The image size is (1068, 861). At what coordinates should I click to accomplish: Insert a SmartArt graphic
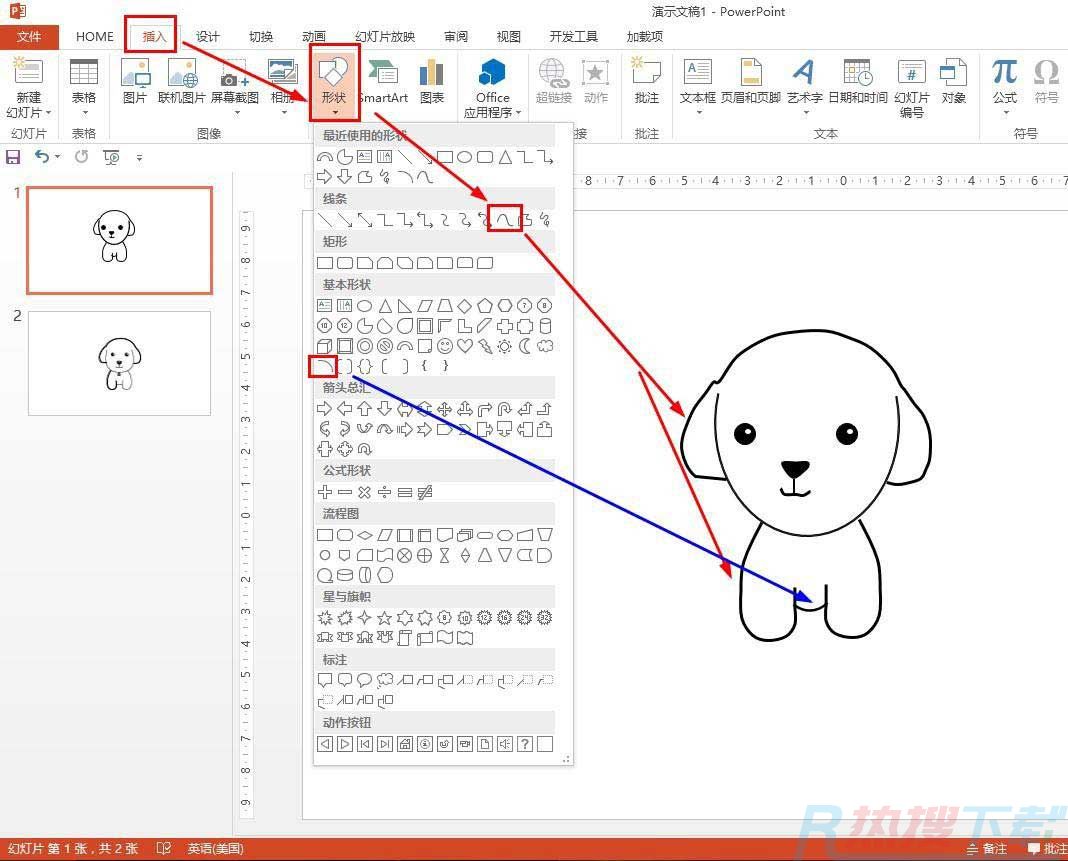coord(383,82)
